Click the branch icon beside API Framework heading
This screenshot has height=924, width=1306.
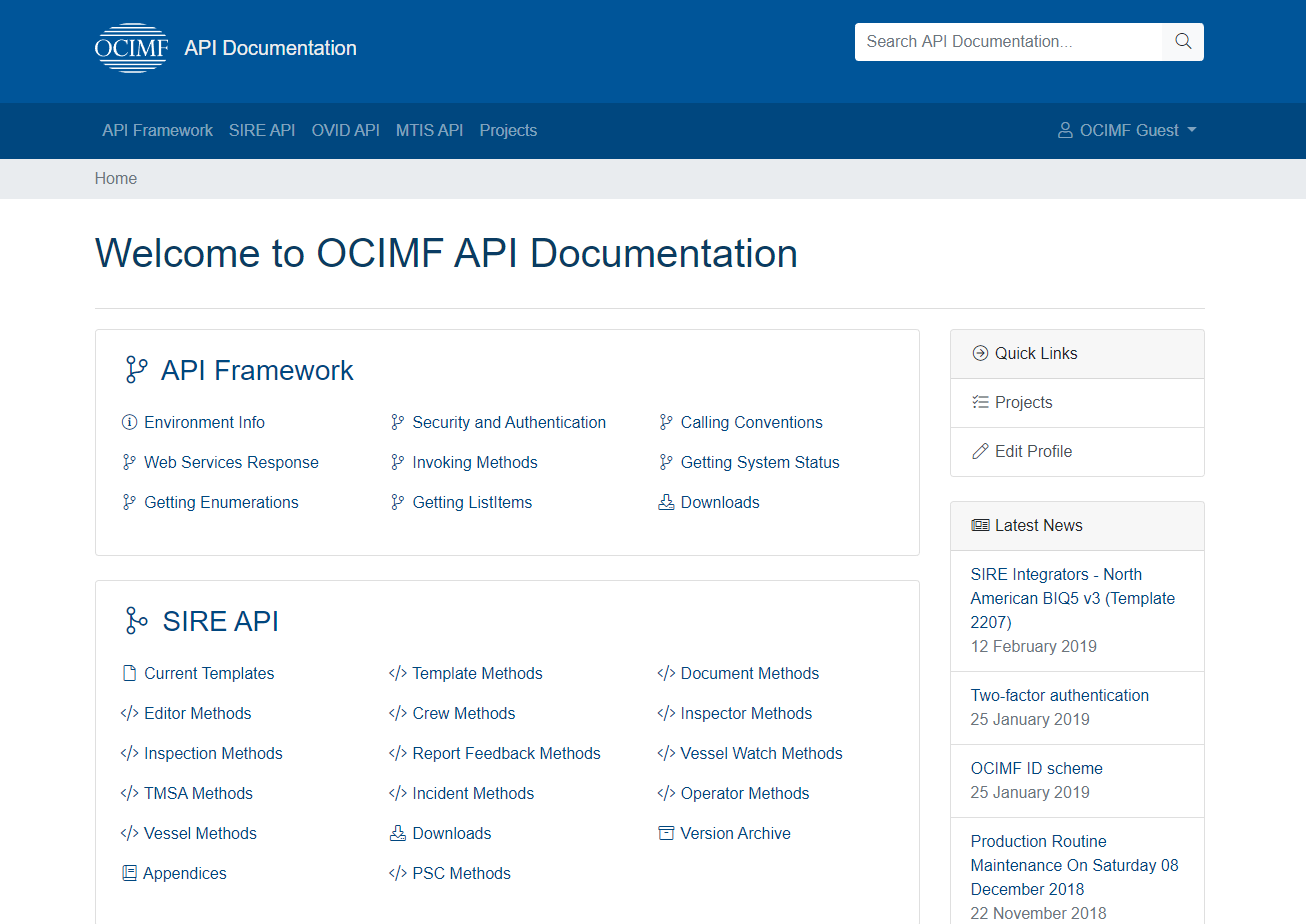[136, 370]
